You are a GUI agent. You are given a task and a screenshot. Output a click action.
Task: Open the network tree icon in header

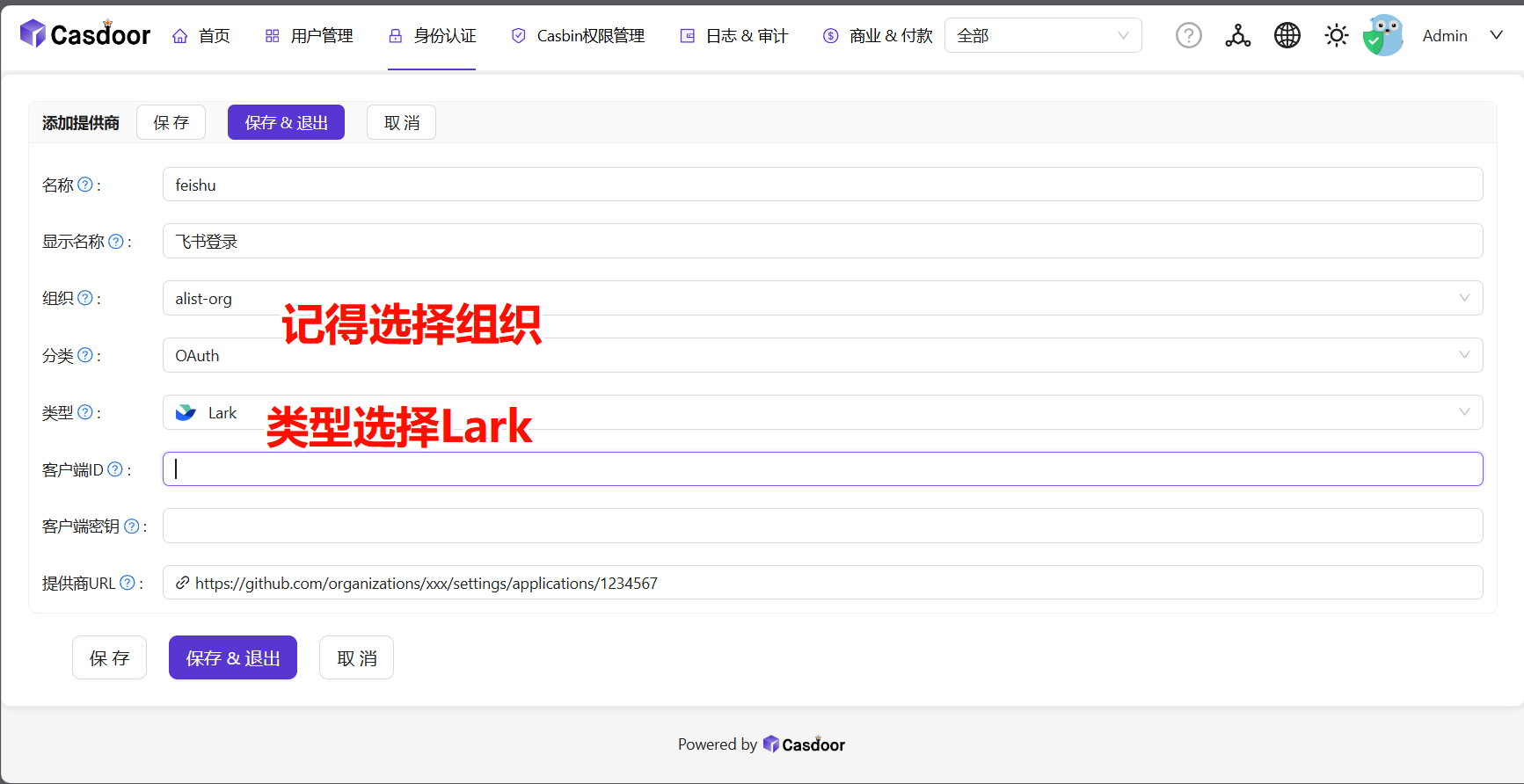(1238, 35)
